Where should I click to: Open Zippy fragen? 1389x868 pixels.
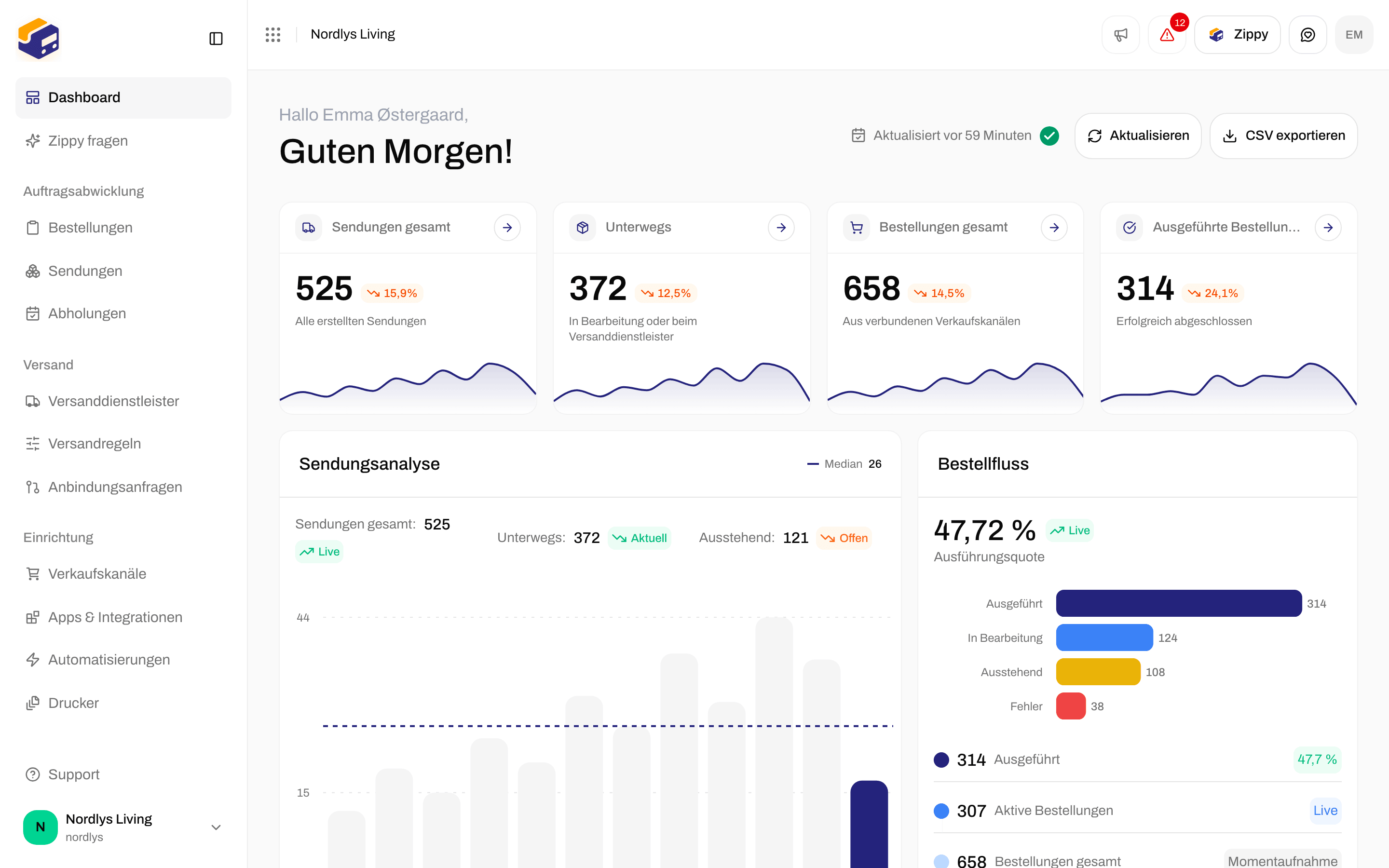(x=123, y=141)
